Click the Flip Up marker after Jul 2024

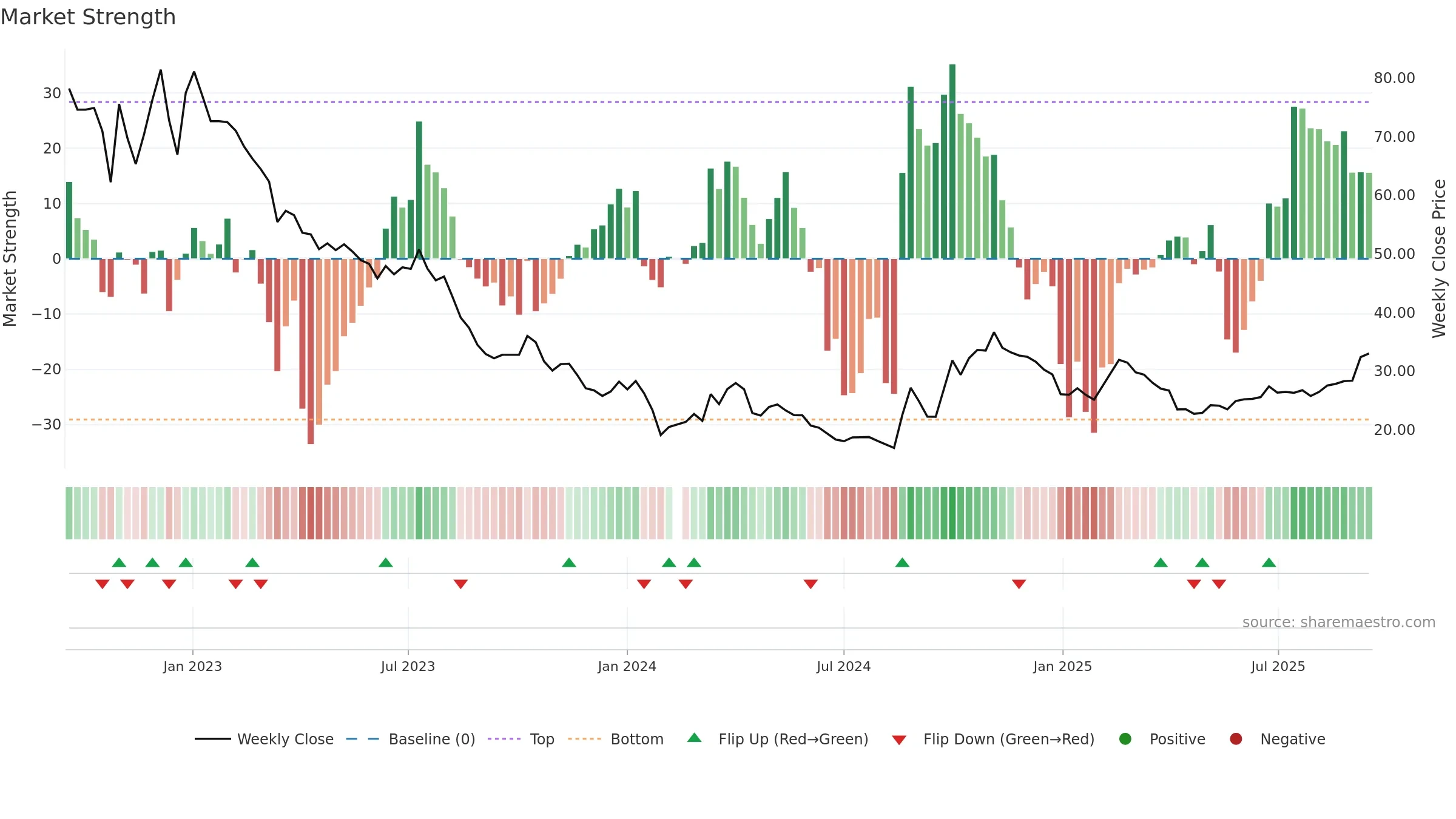[902, 562]
